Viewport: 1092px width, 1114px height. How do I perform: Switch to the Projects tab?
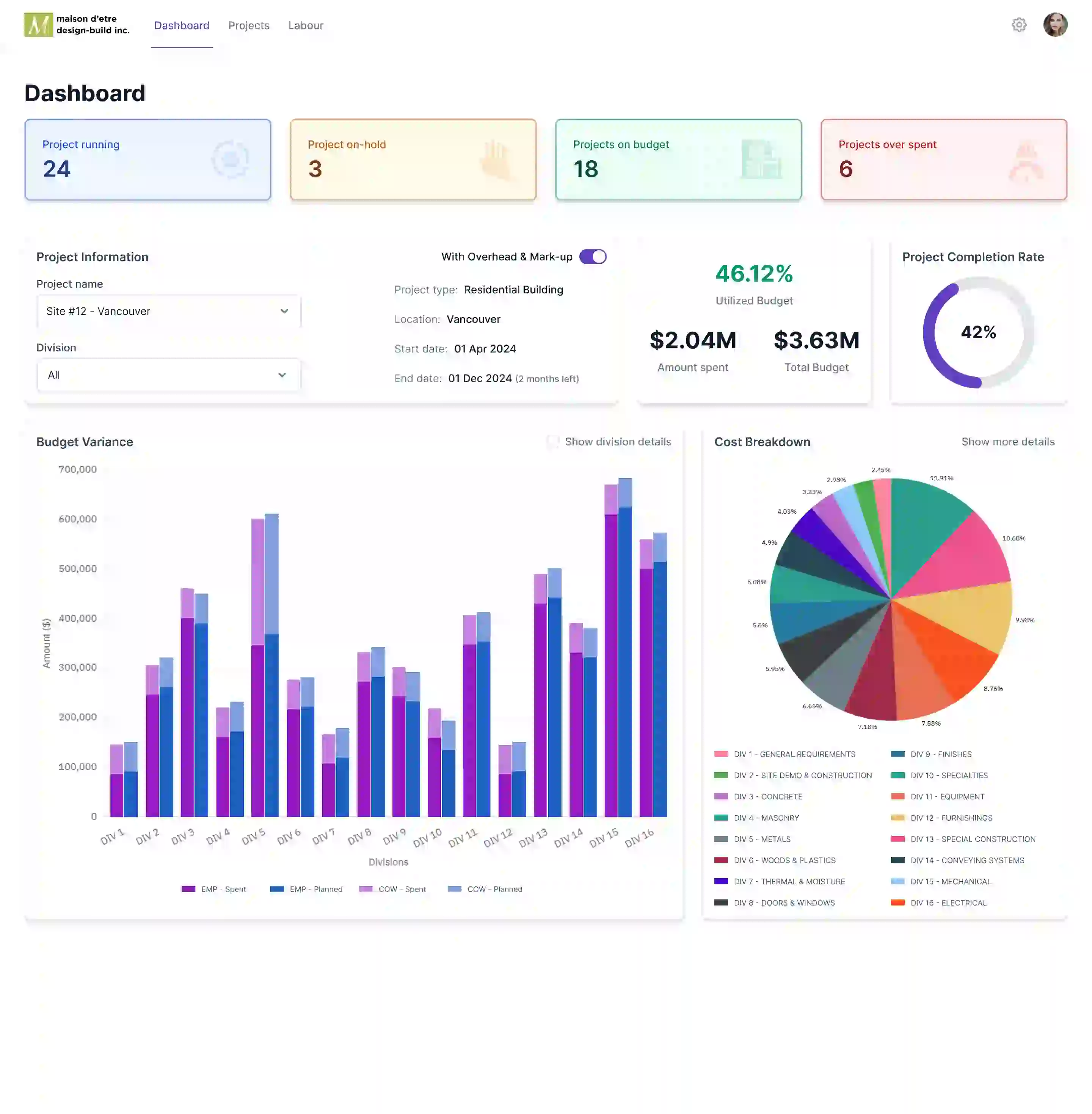coord(248,26)
